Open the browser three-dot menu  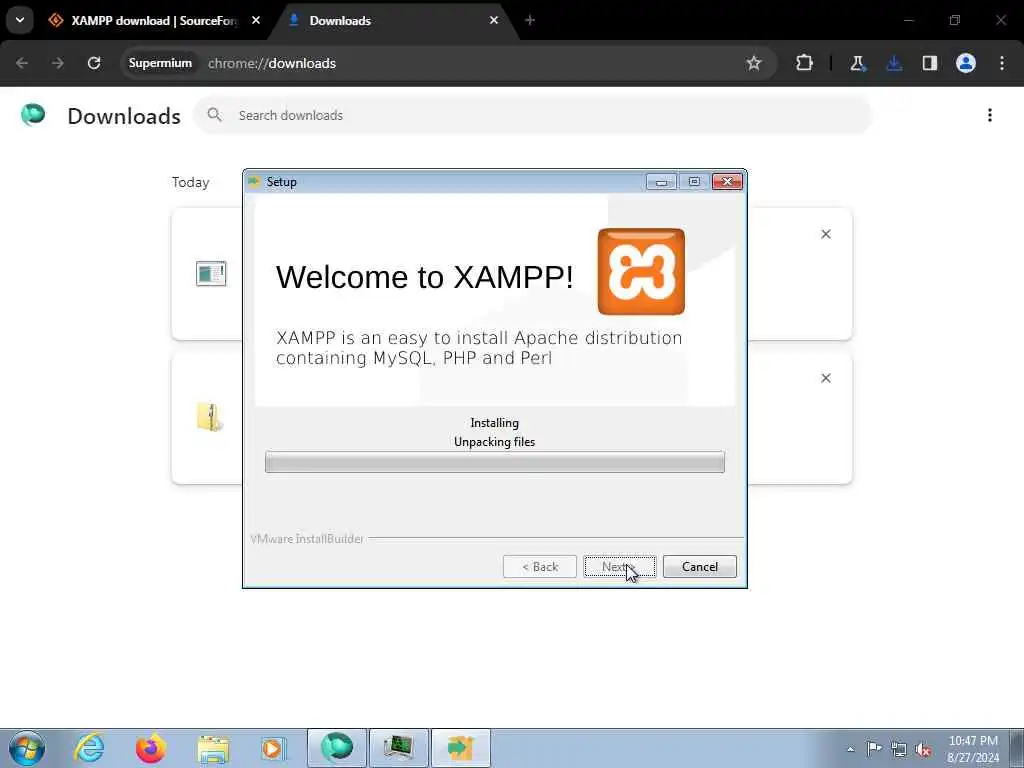1002,63
